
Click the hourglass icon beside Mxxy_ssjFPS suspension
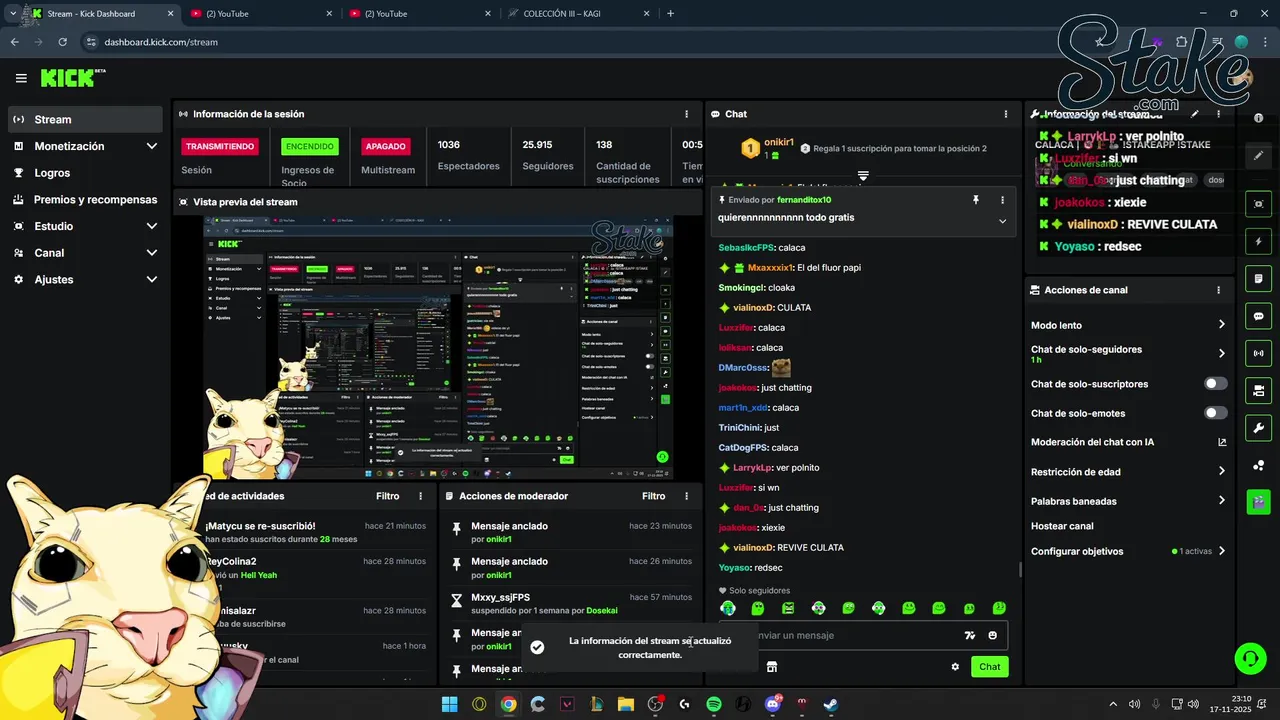[x=457, y=600]
